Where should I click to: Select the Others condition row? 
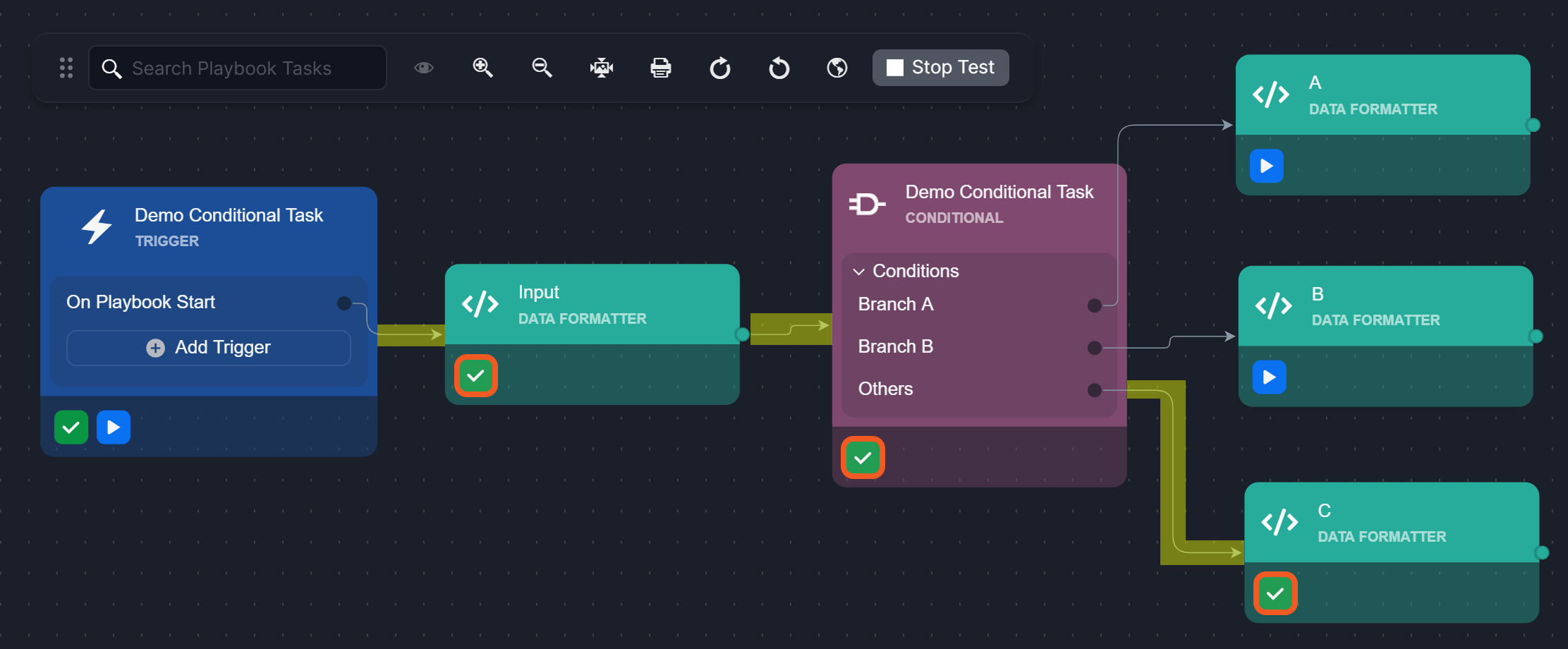(885, 389)
